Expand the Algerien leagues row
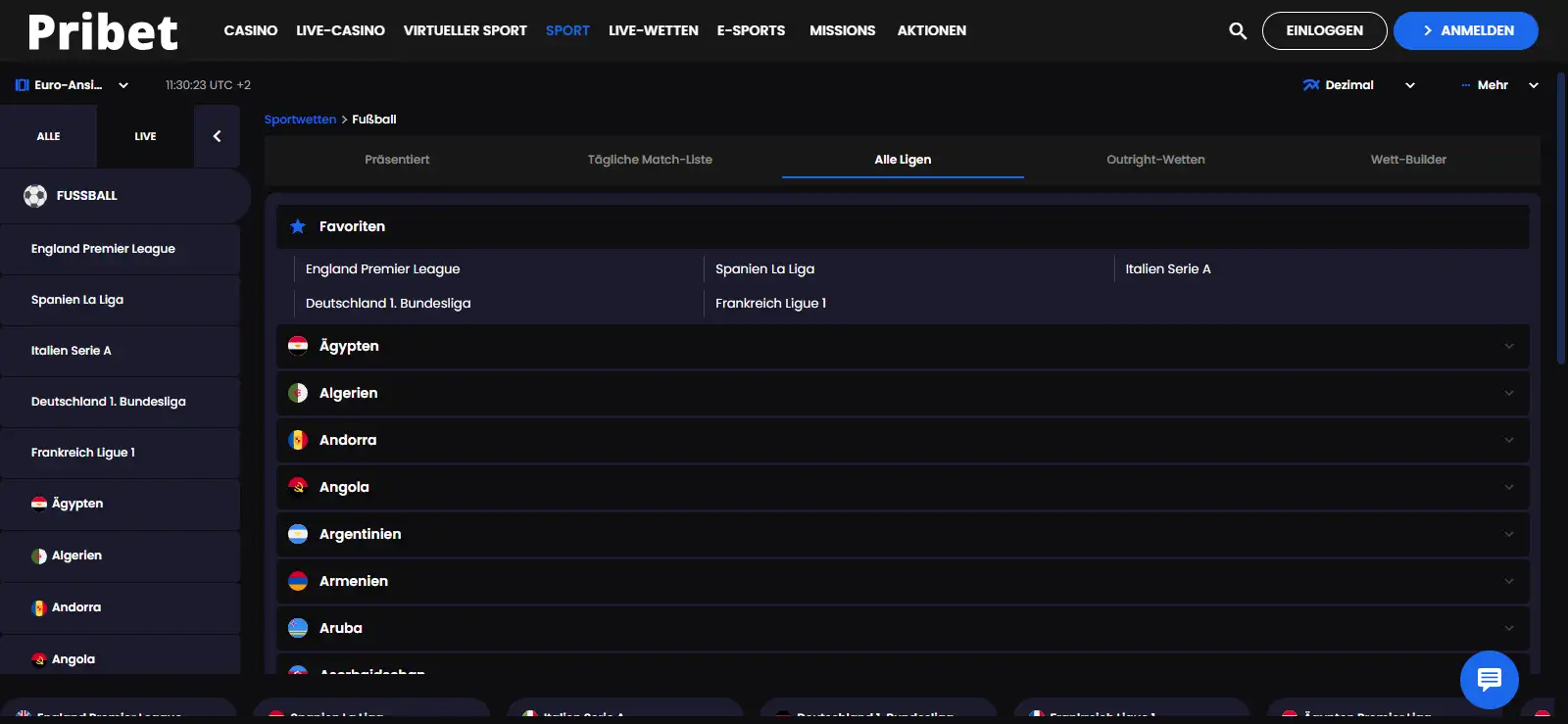The width and height of the screenshot is (1568, 724). 903,393
